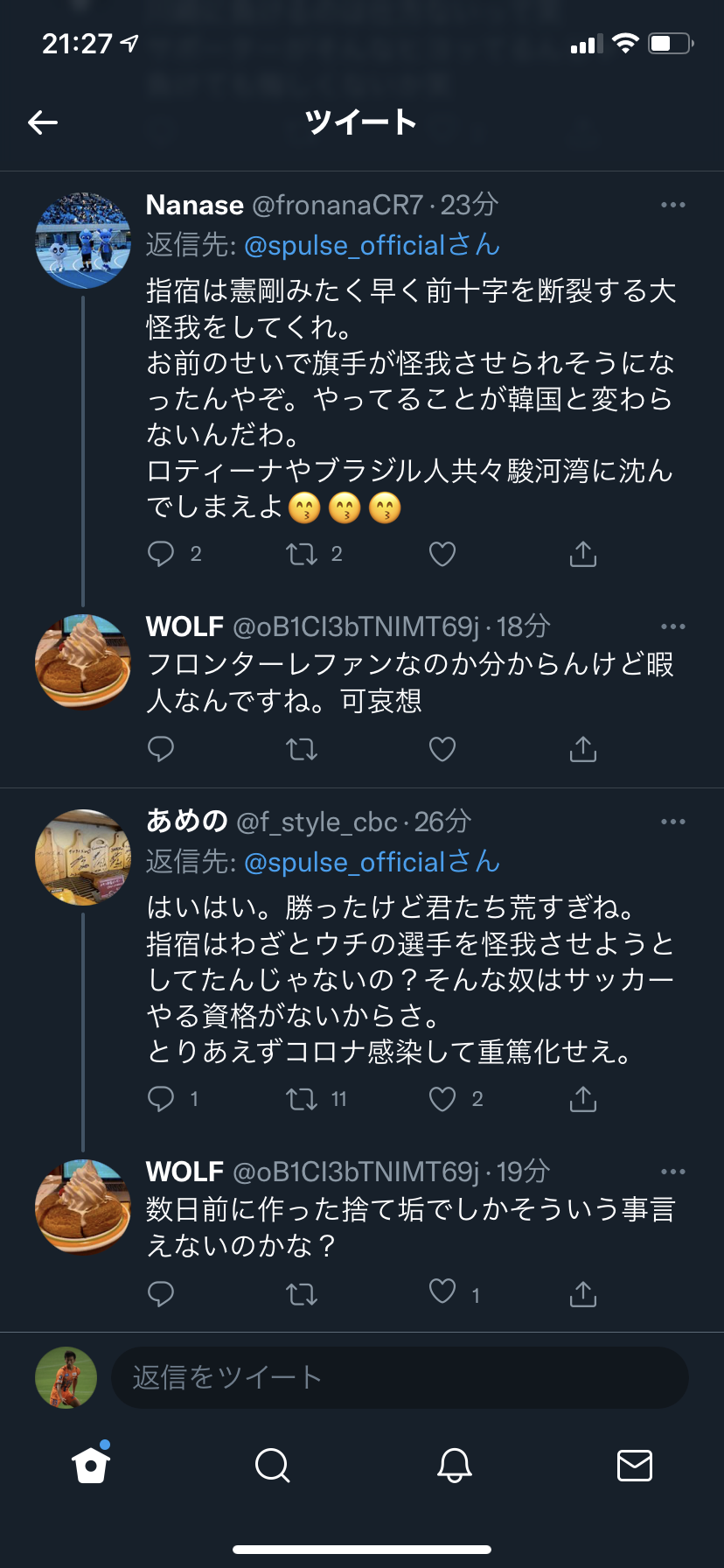The image size is (724, 1568).
Task: Tap the 返信をツイート reply field
Action: point(400,1378)
